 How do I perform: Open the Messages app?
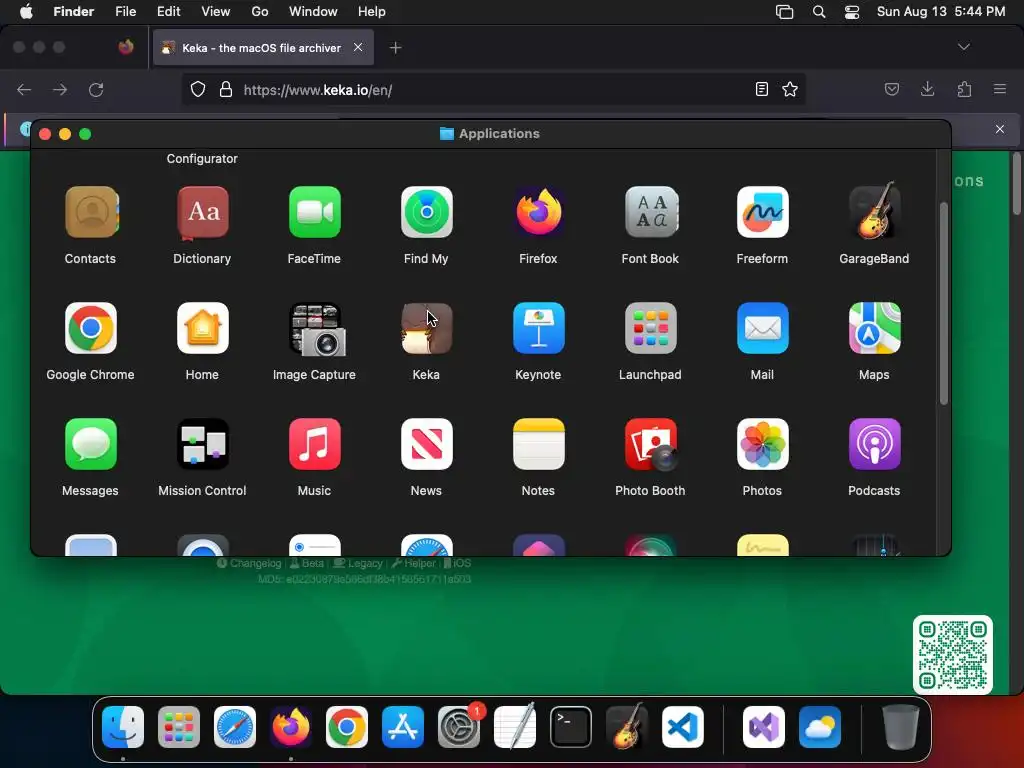pyautogui.click(x=91, y=445)
